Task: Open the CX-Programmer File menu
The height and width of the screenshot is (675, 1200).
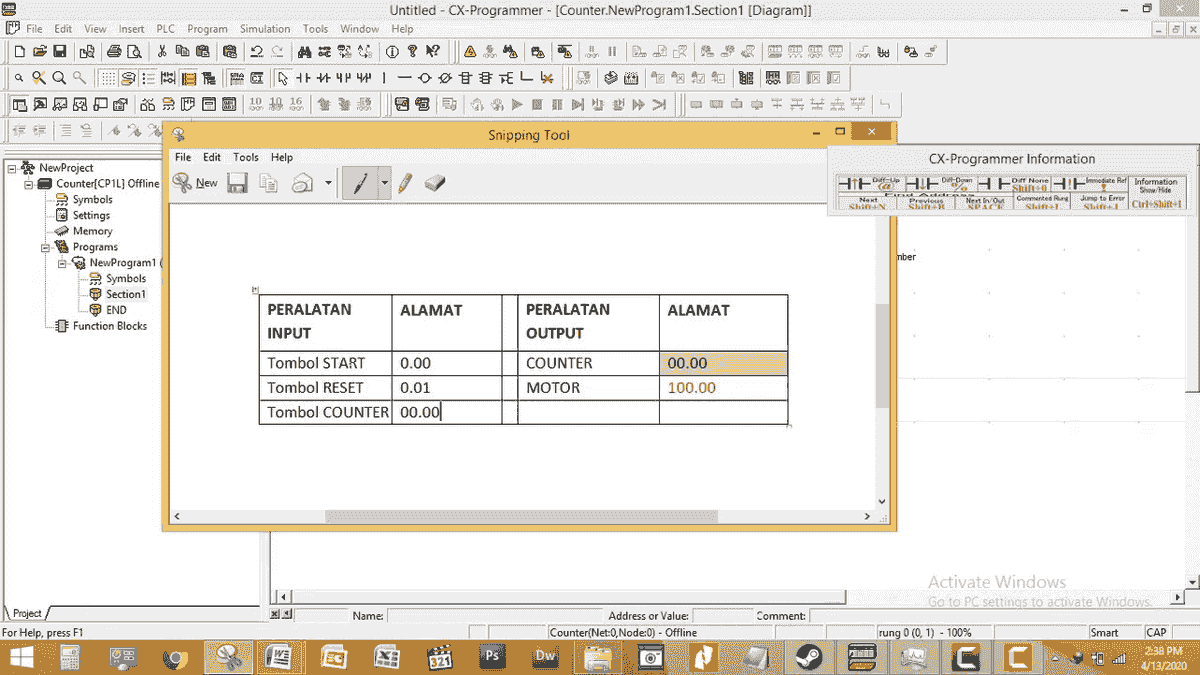Action: coord(34,29)
